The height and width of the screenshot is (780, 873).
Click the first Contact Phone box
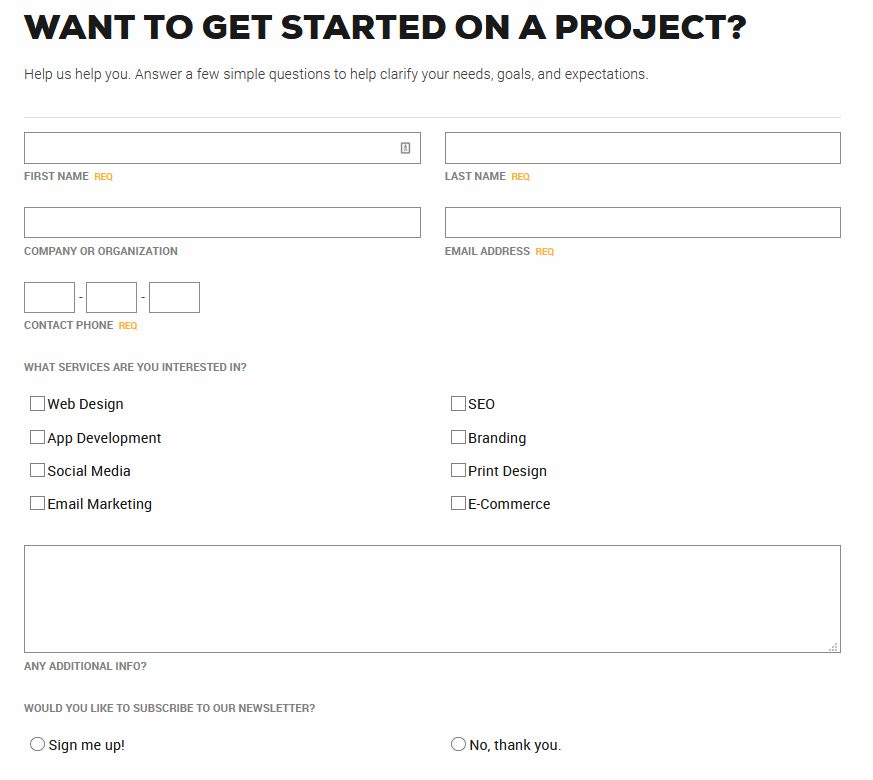click(49, 297)
